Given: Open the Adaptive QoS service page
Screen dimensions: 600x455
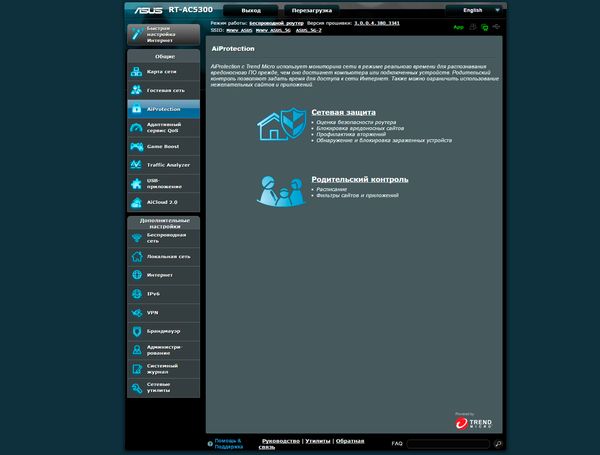Looking at the screenshot, I should pyautogui.click(x=163, y=127).
